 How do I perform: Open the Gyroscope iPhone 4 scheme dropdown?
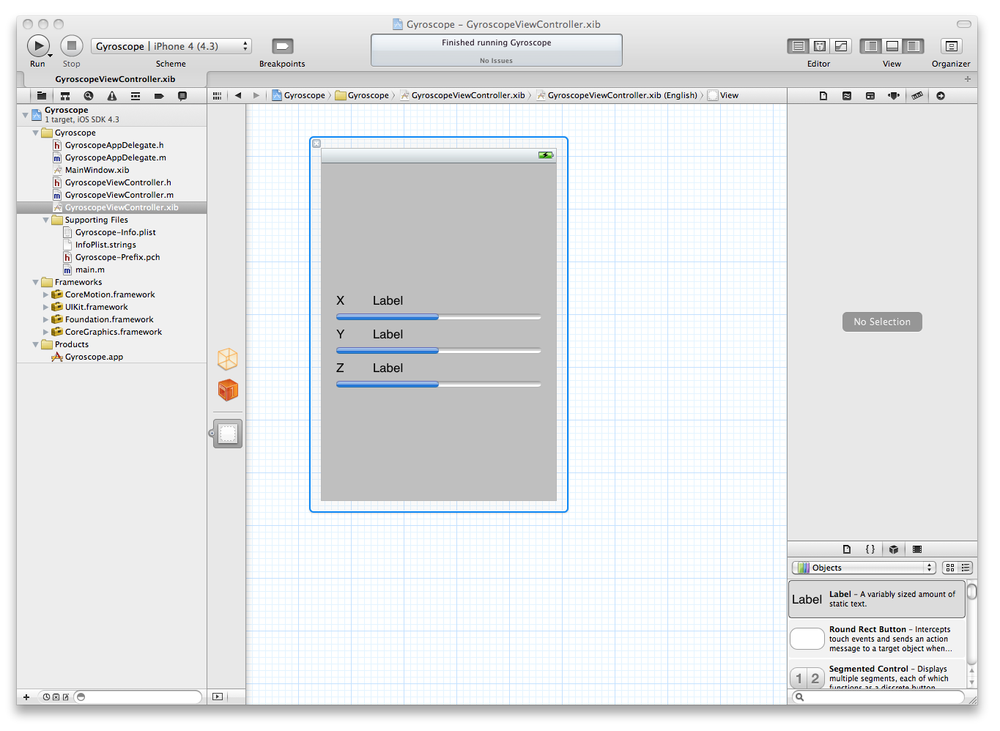171,46
